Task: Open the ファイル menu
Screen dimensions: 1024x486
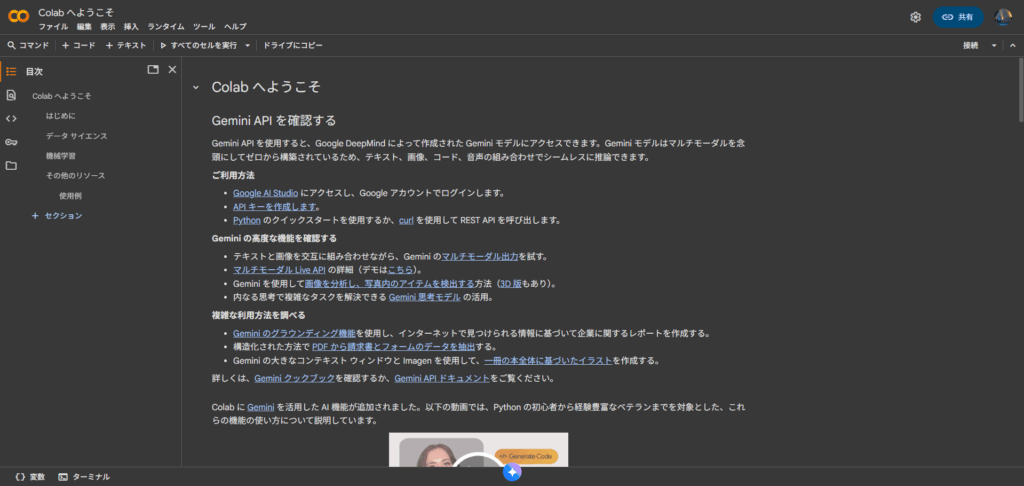Action: 53,26
